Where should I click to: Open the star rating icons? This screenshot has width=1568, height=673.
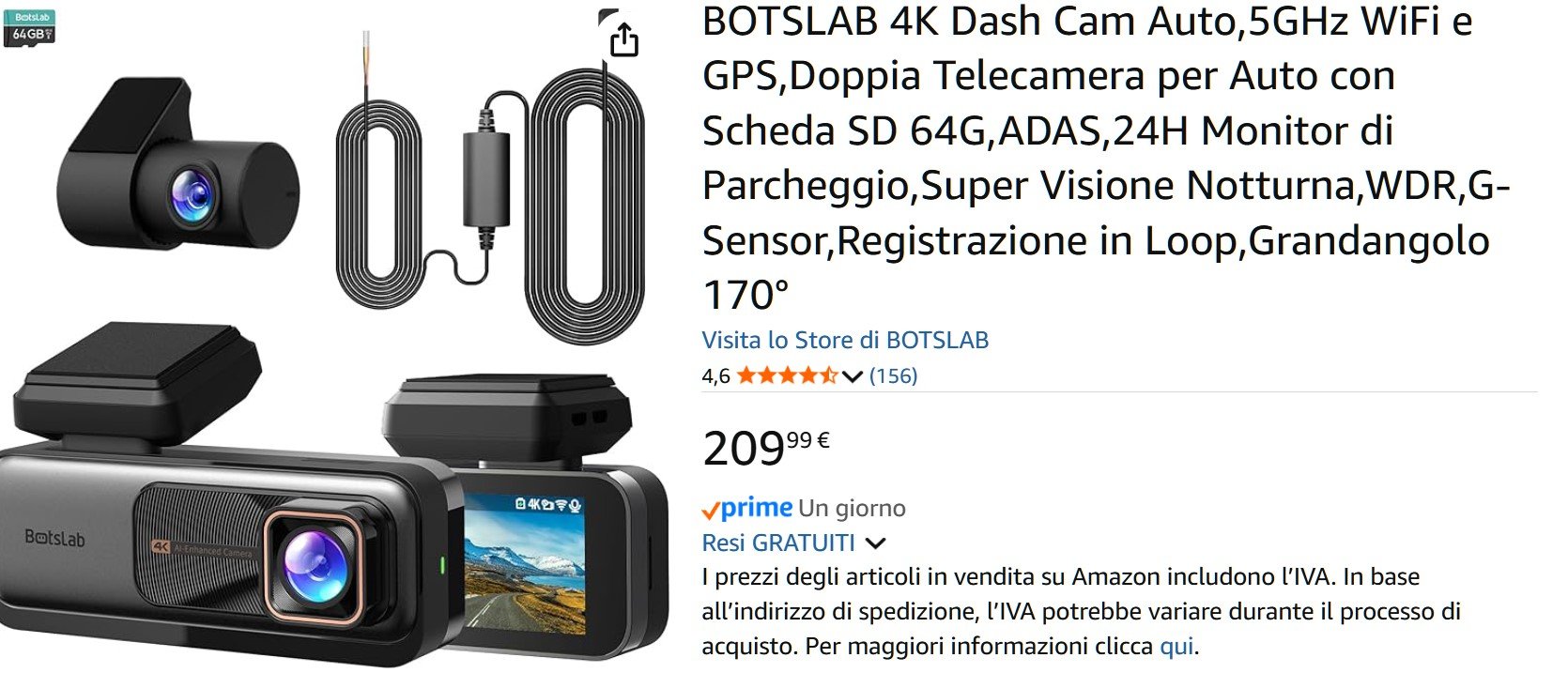coord(787,376)
